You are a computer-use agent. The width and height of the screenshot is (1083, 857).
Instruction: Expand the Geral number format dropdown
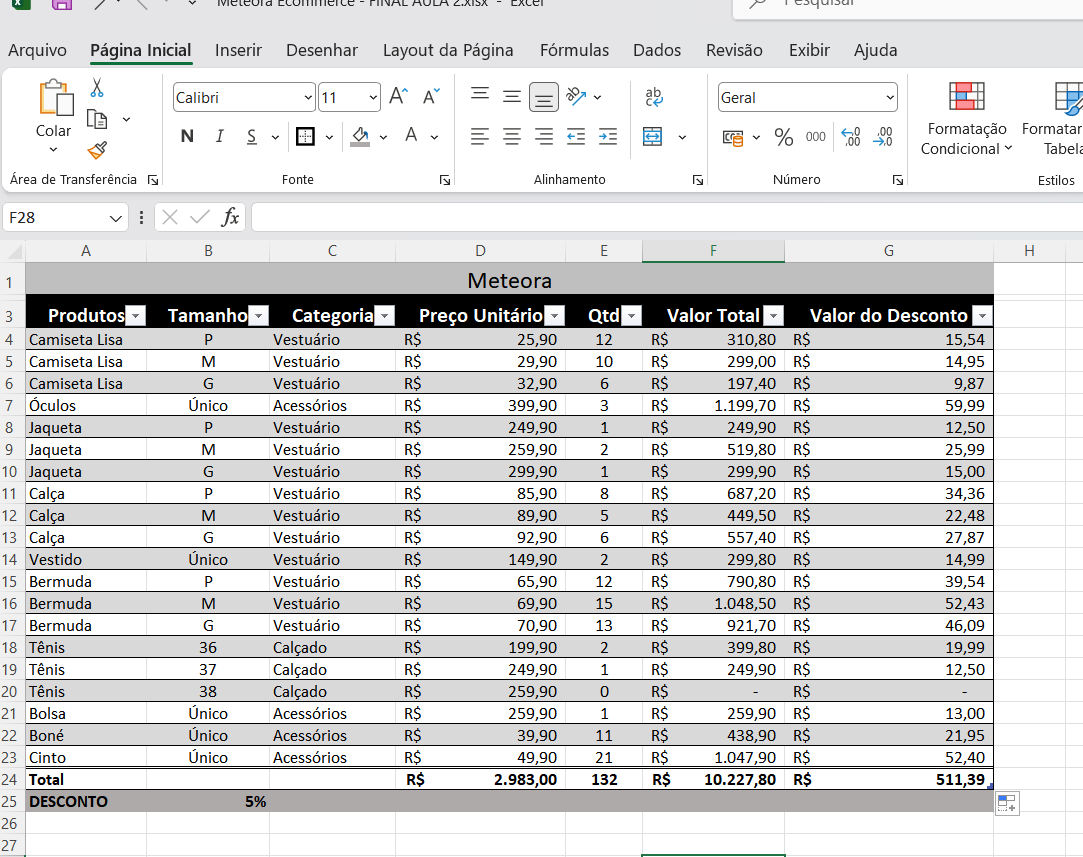(x=890, y=98)
